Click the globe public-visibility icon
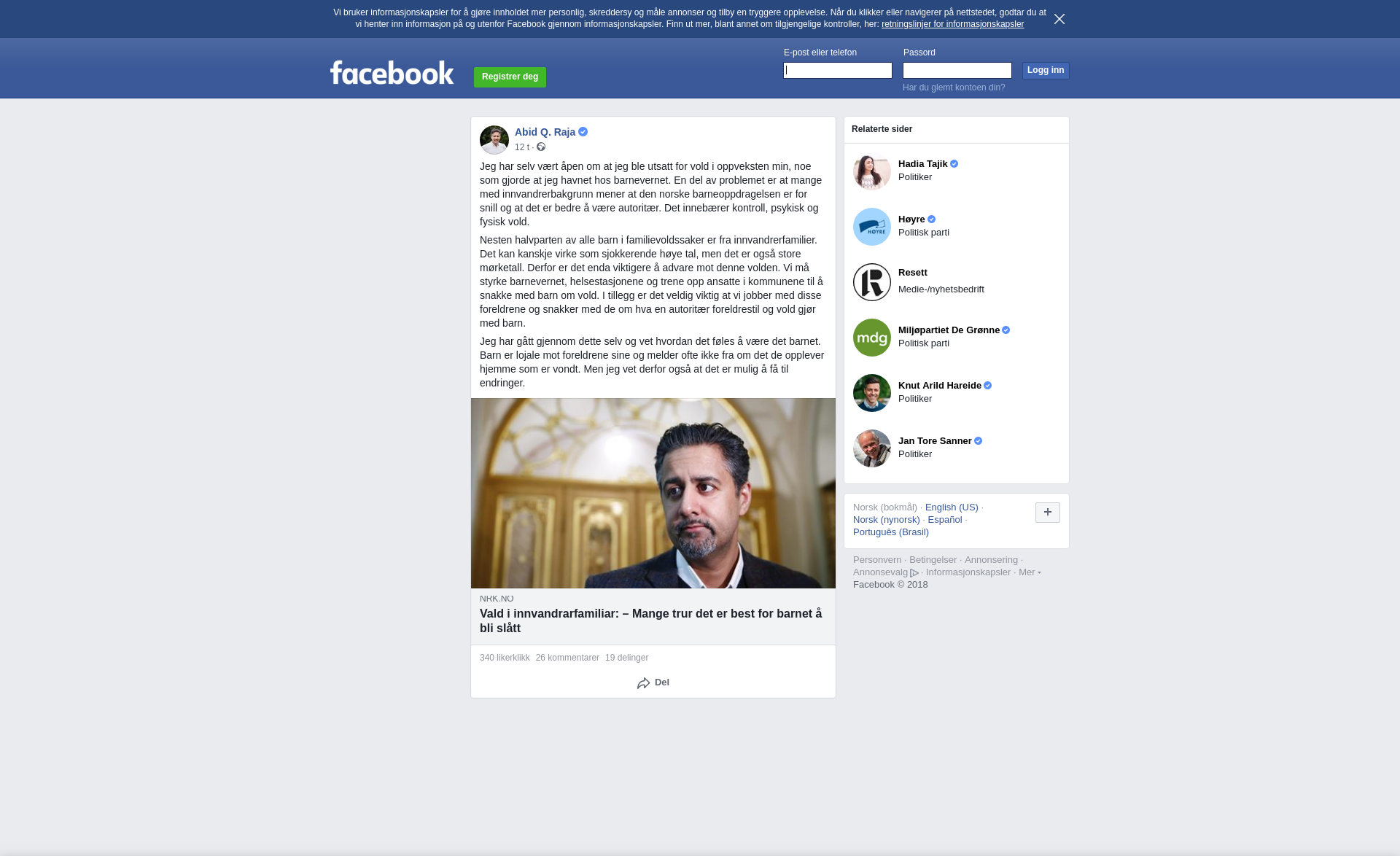This screenshot has width=1400, height=856. click(x=541, y=147)
